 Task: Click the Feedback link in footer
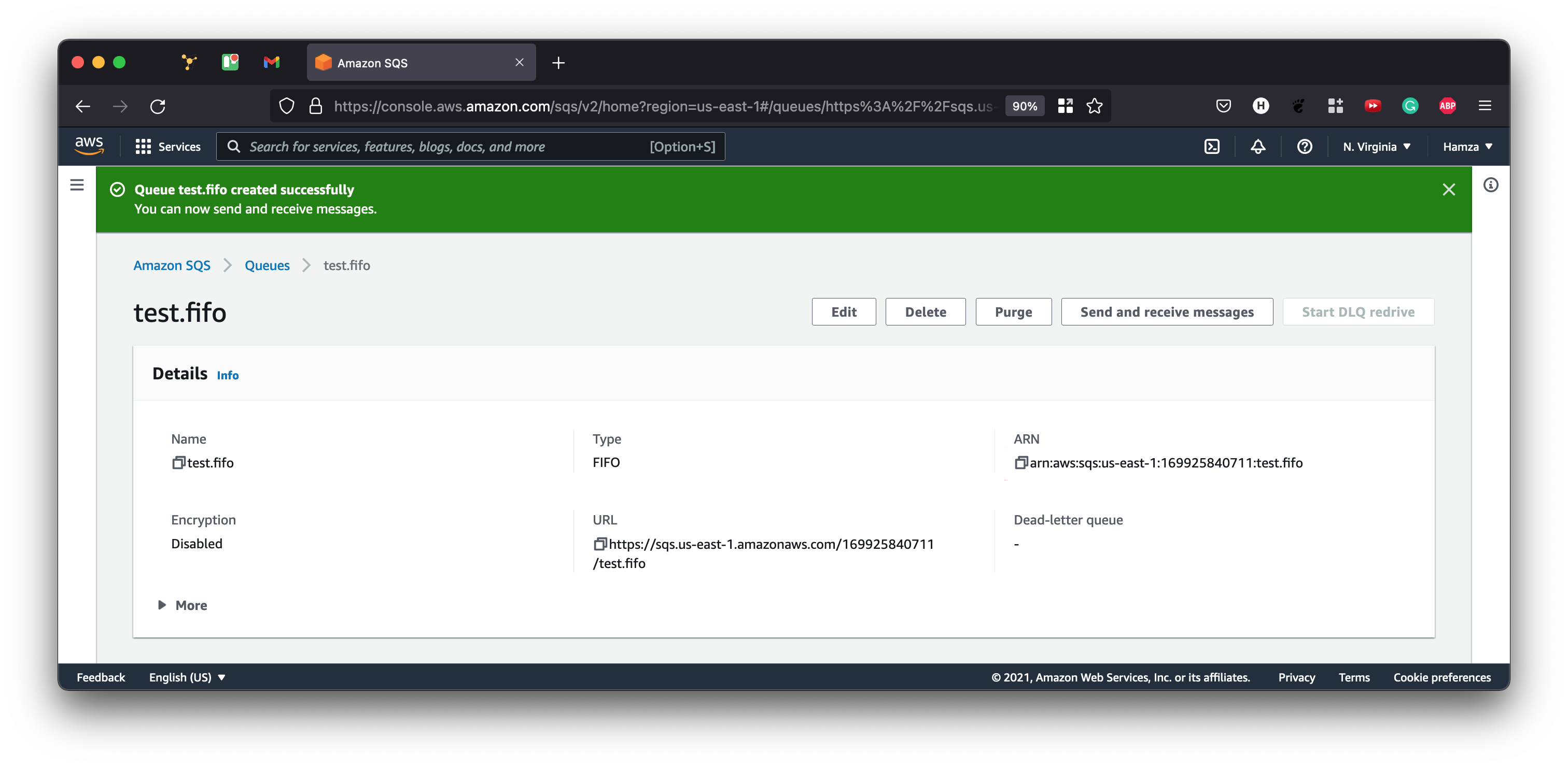[101, 677]
